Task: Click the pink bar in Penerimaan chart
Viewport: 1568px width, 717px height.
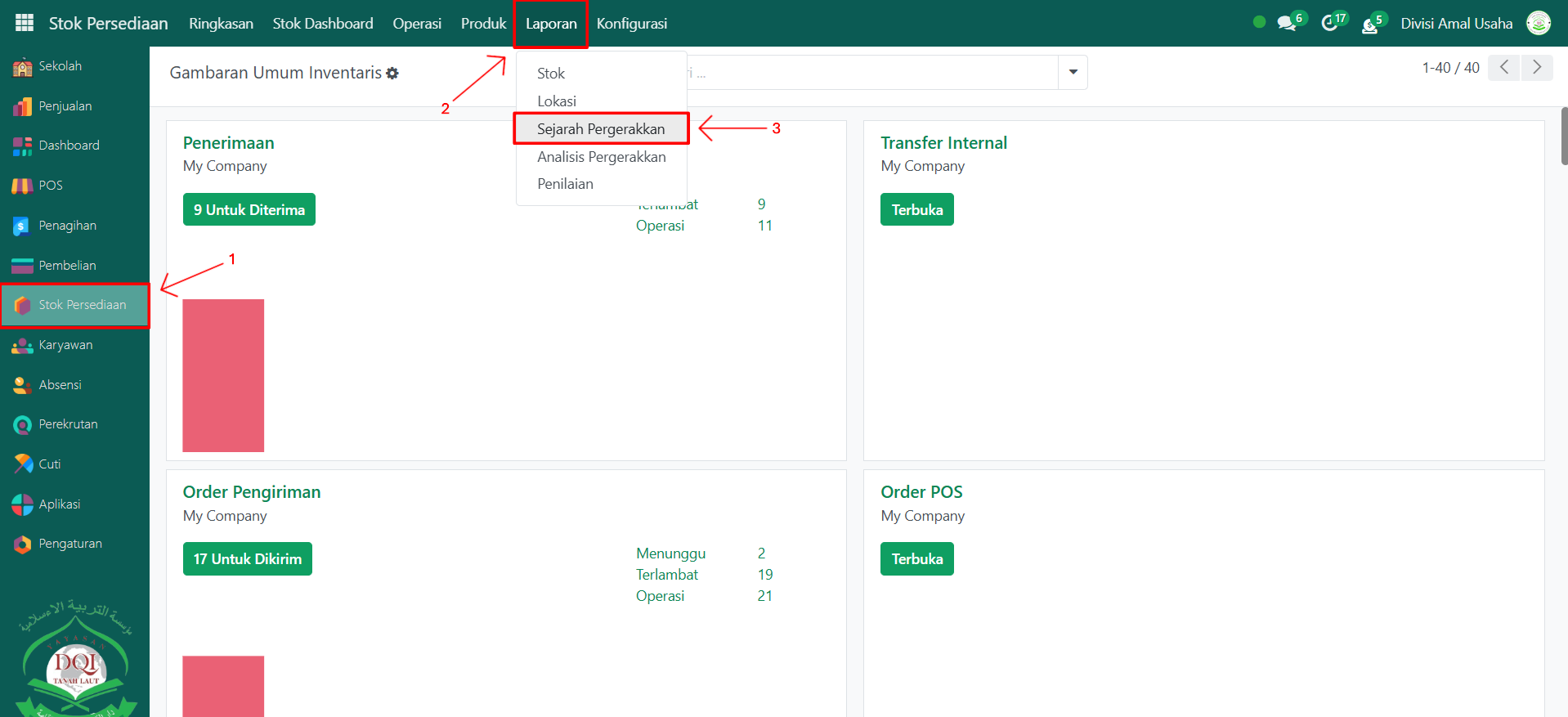Action: (223, 375)
